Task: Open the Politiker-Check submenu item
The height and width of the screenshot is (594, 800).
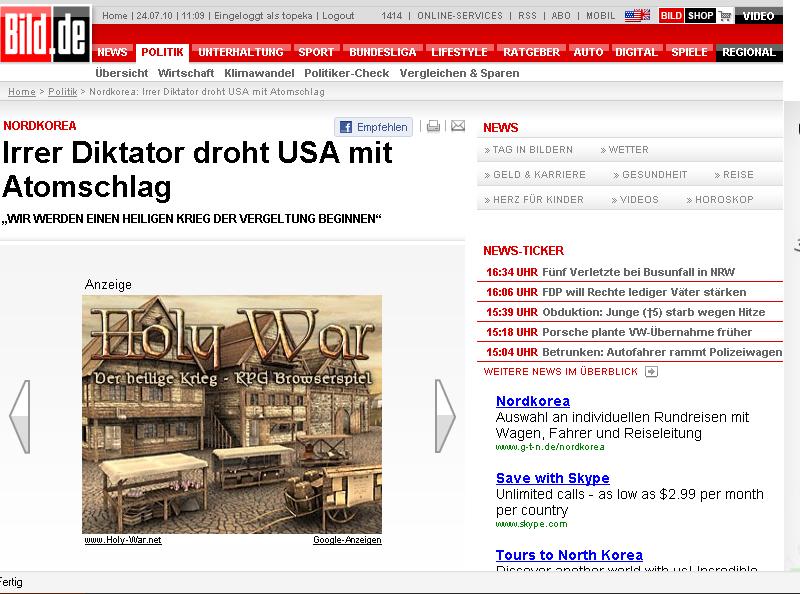Action: pyautogui.click(x=346, y=73)
